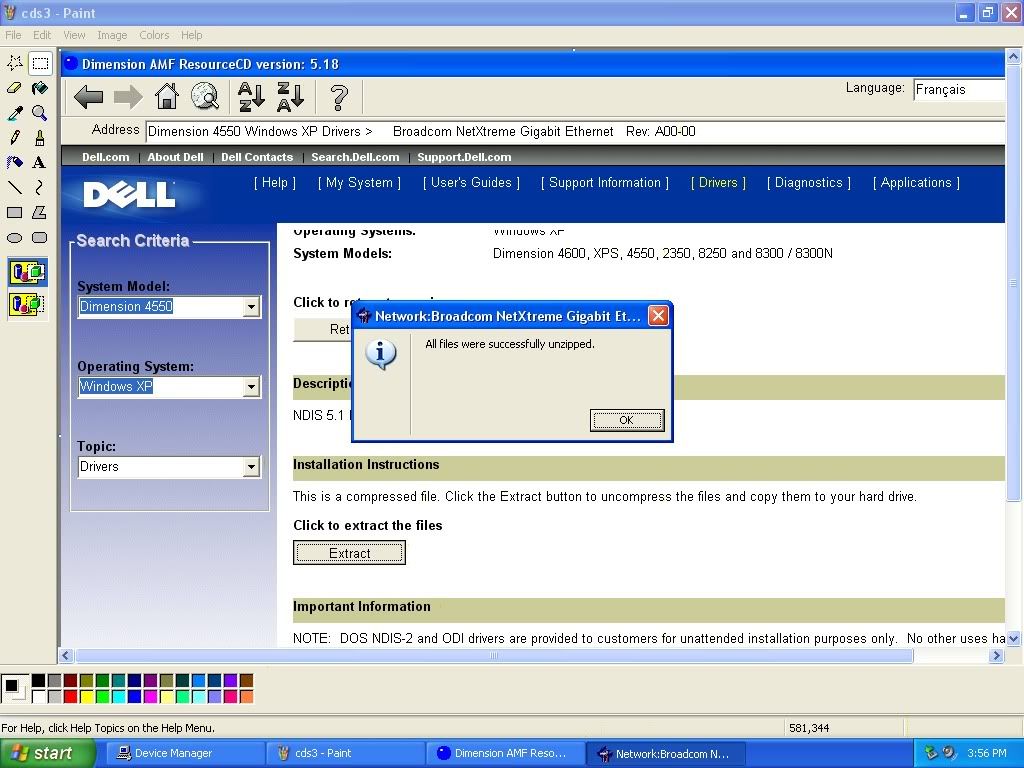This screenshot has width=1024, height=768.
Task: Choose the Brush tool
Action: (x=40, y=138)
